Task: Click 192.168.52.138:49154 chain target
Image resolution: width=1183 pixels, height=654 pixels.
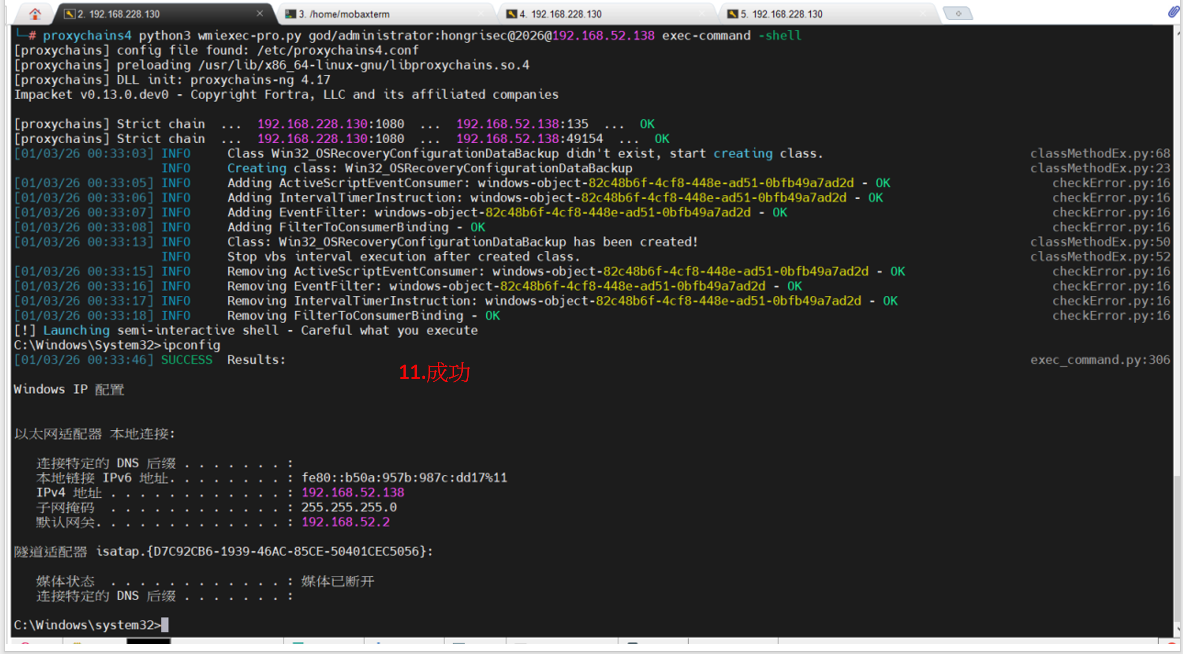Action: 530,139
